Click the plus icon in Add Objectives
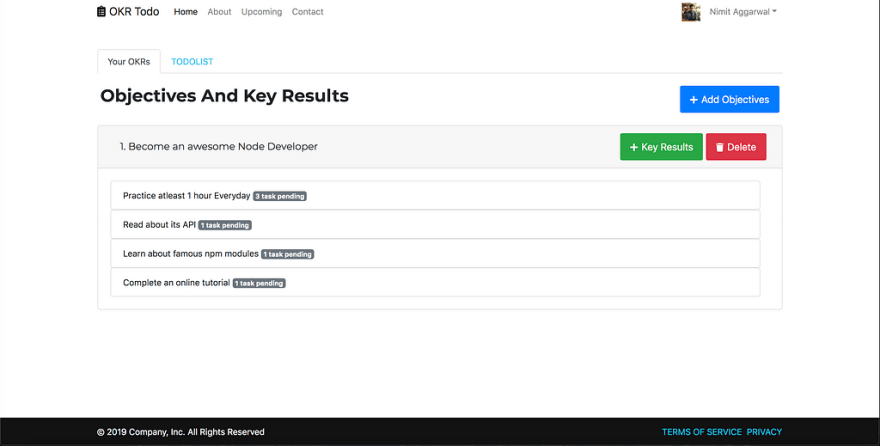 point(694,100)
